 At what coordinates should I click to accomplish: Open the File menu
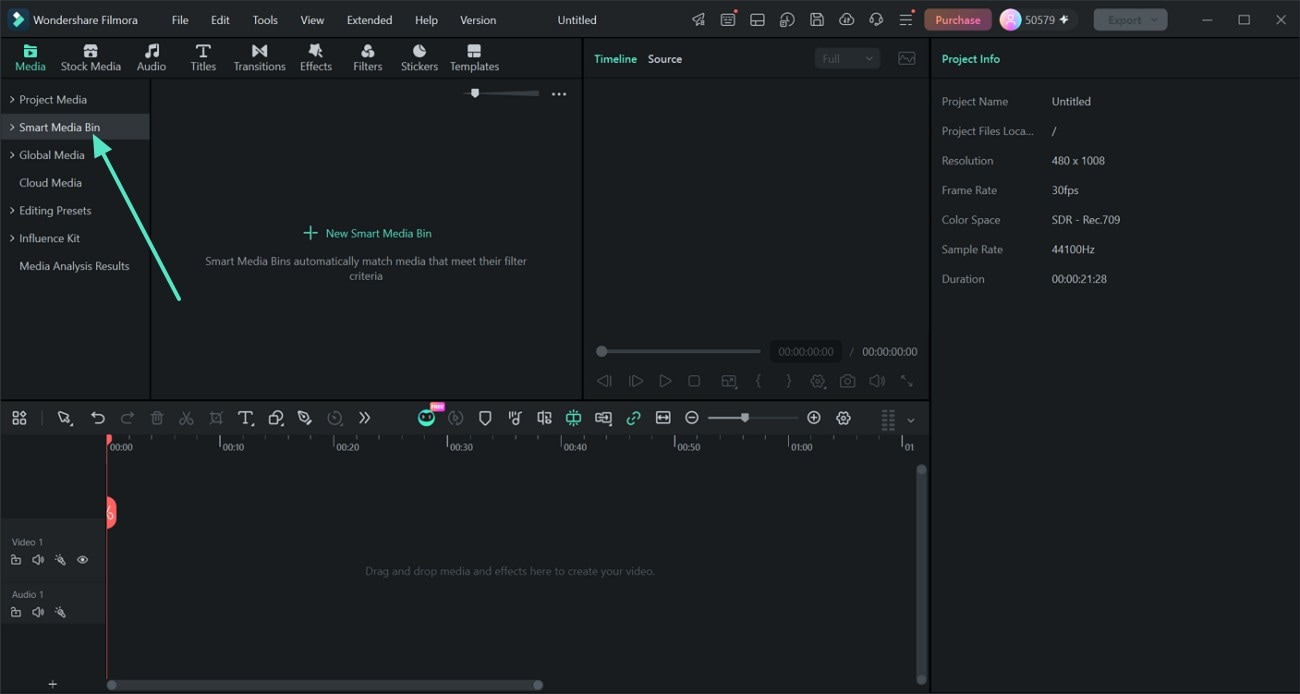click(x=180, y=20)
